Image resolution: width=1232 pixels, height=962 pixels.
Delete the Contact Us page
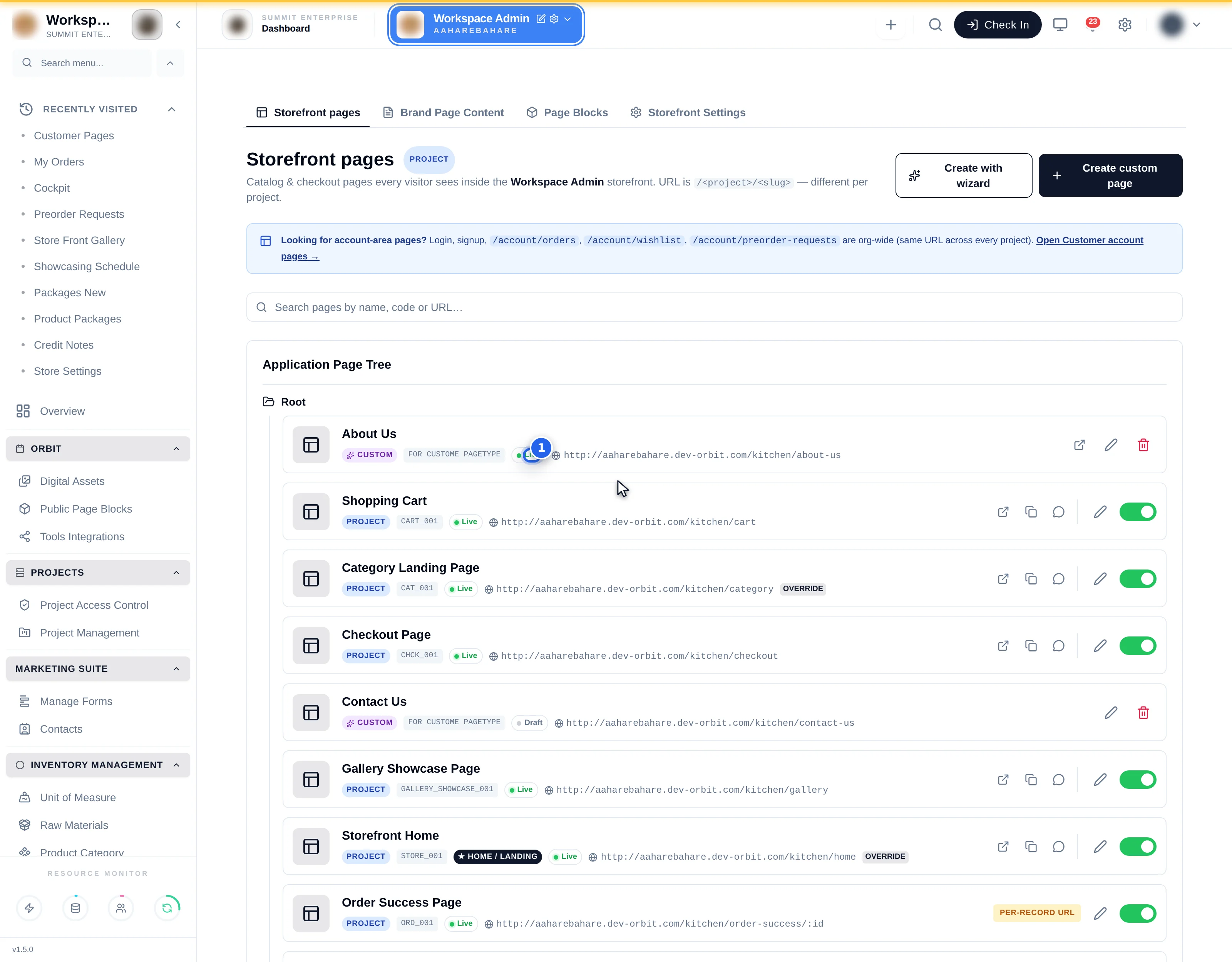(1143, 713)
